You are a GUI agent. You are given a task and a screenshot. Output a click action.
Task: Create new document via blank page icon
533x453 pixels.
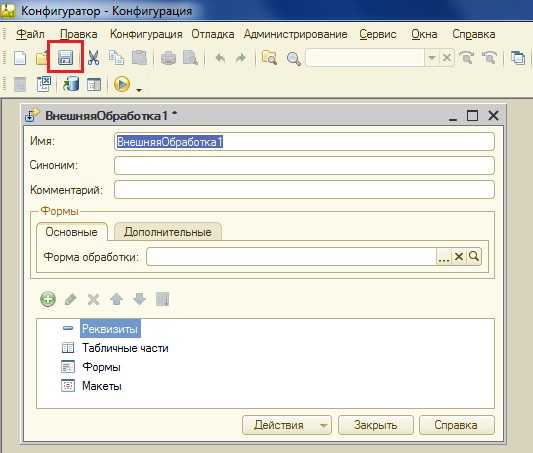20,58
